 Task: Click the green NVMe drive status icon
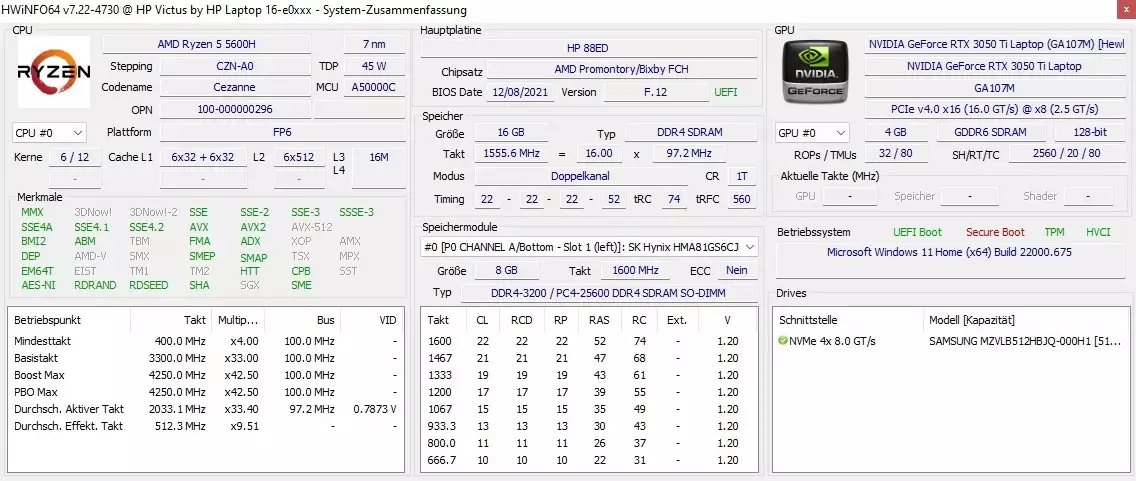click(x=783, y=341)
